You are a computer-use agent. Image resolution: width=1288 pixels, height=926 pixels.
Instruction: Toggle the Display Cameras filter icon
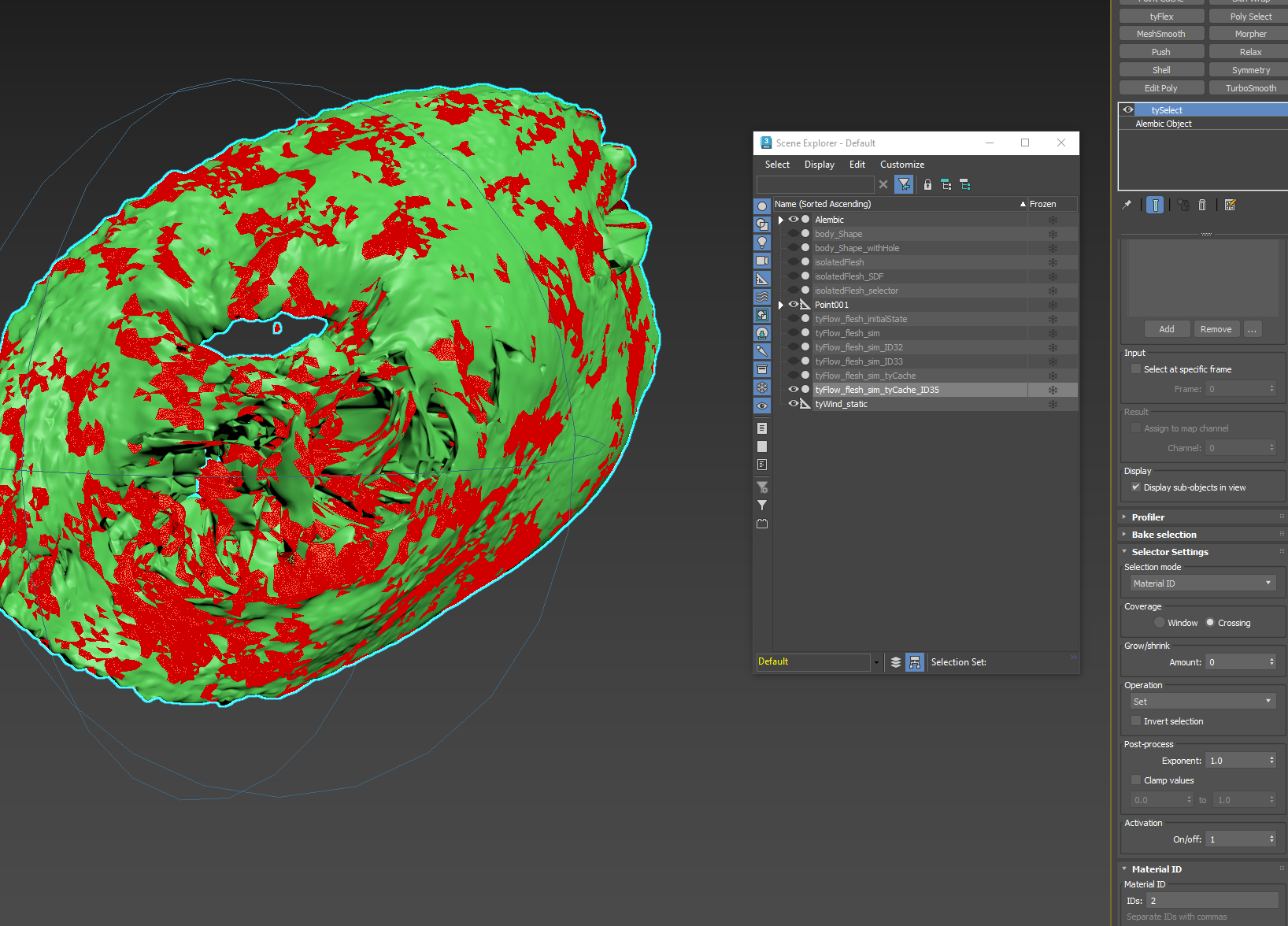762,261
